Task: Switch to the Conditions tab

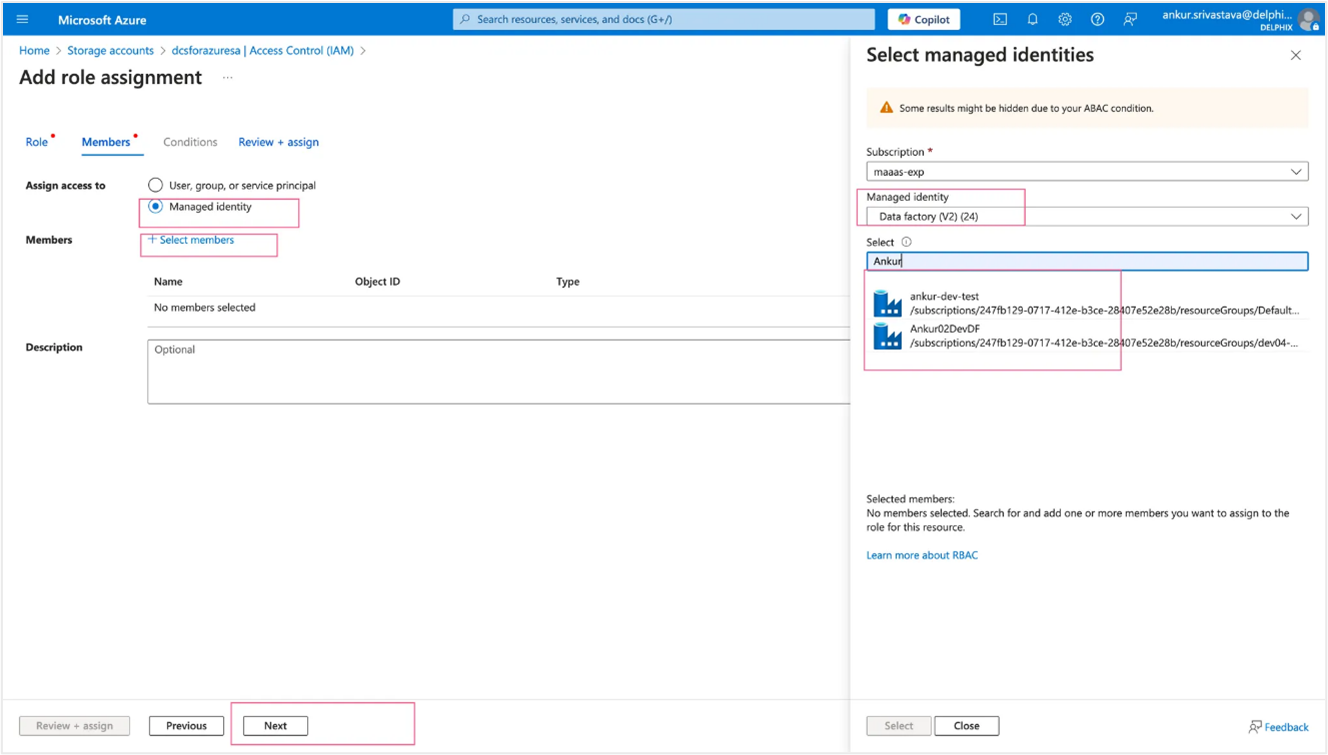Action: click(190, 141)
